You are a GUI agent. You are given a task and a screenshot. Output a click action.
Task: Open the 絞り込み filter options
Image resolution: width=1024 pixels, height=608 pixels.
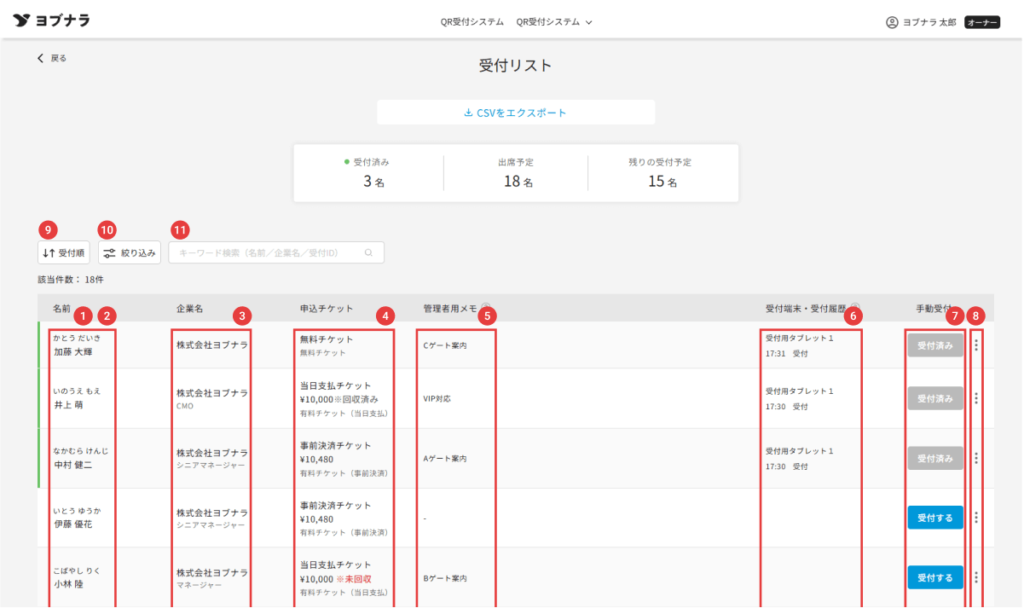[129, 253]
